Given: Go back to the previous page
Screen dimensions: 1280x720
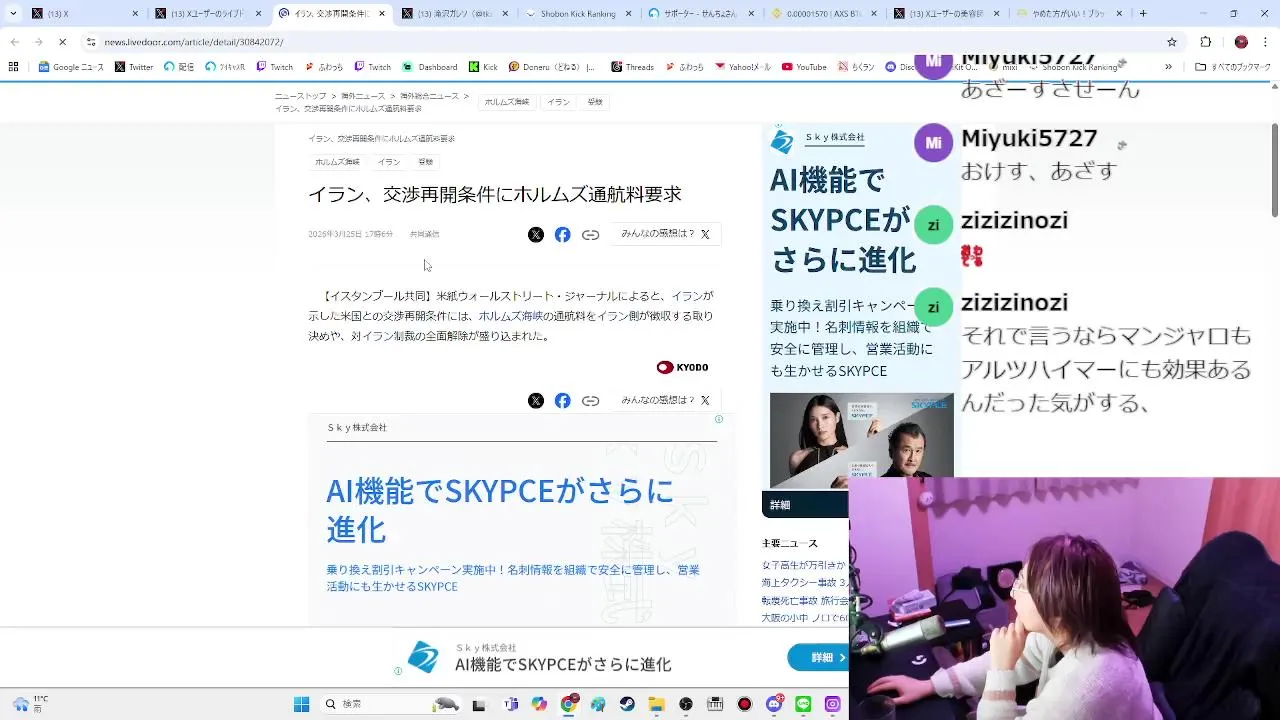Looking at the screenshot, I should (14, 42).
